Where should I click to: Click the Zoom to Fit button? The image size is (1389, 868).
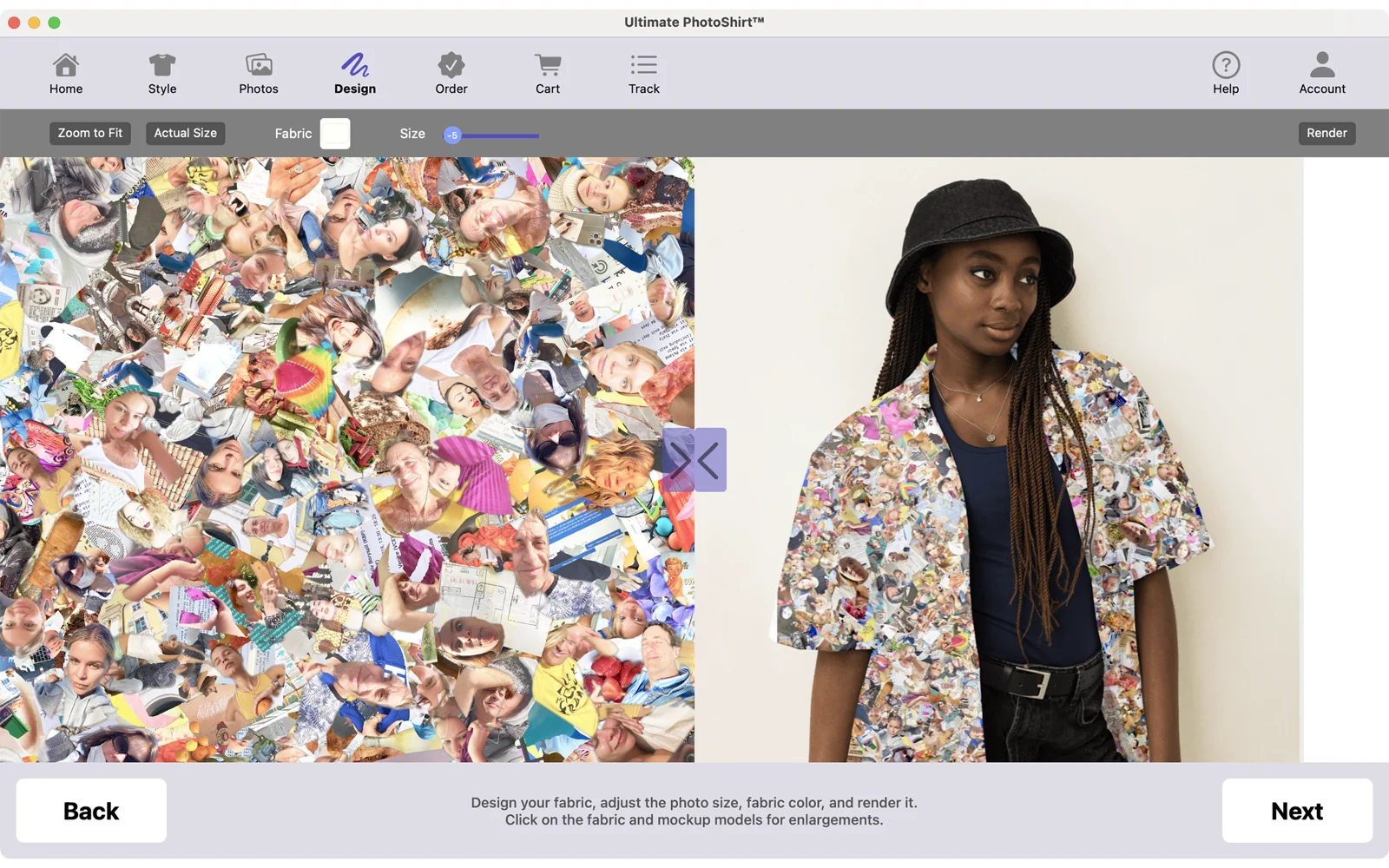90,133
